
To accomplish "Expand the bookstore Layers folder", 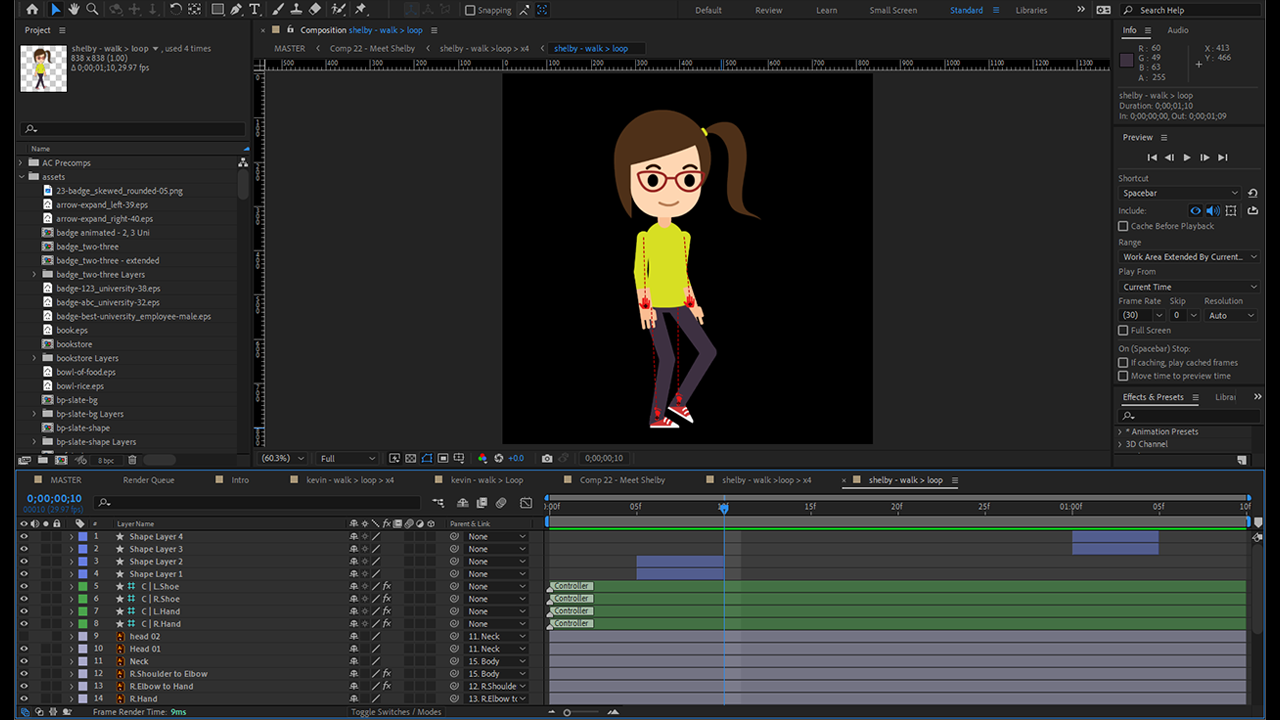I will click(34, 358).
